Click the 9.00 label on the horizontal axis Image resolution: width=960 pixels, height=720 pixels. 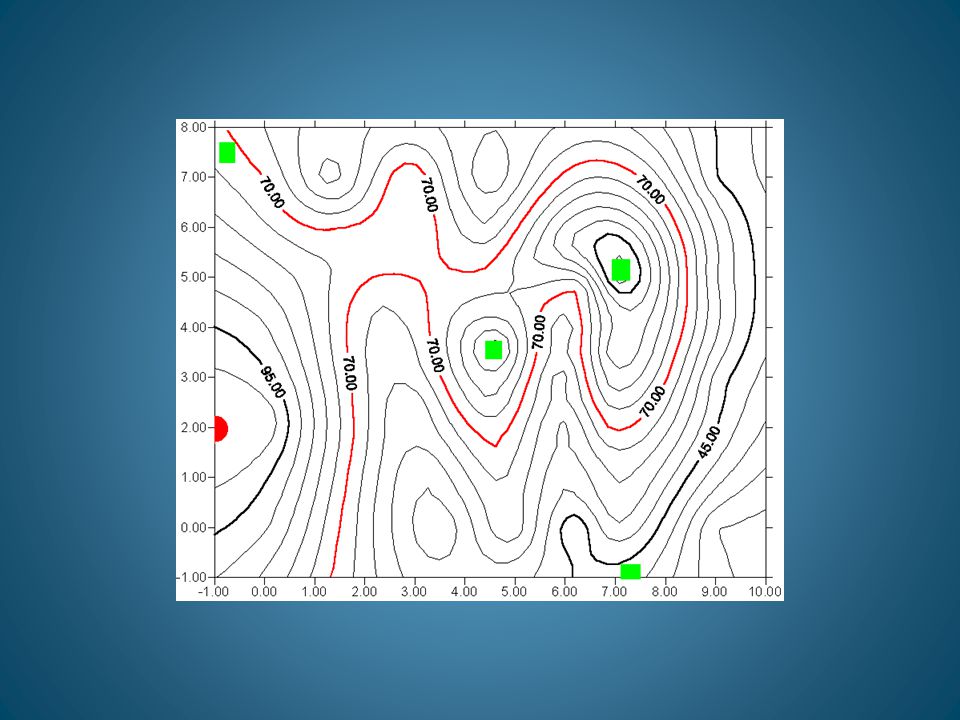(x=714, y=591)
